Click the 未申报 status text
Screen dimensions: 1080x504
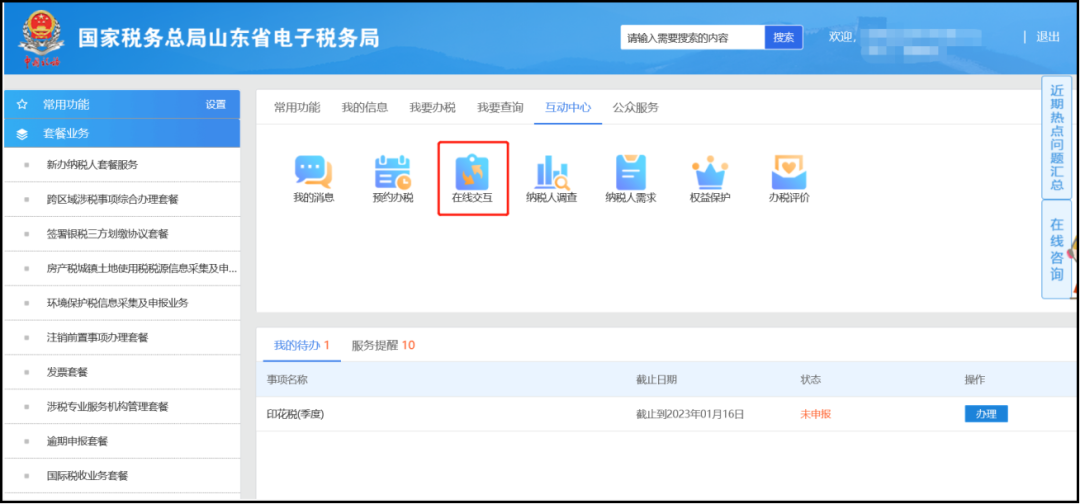(x=816, y=414)
